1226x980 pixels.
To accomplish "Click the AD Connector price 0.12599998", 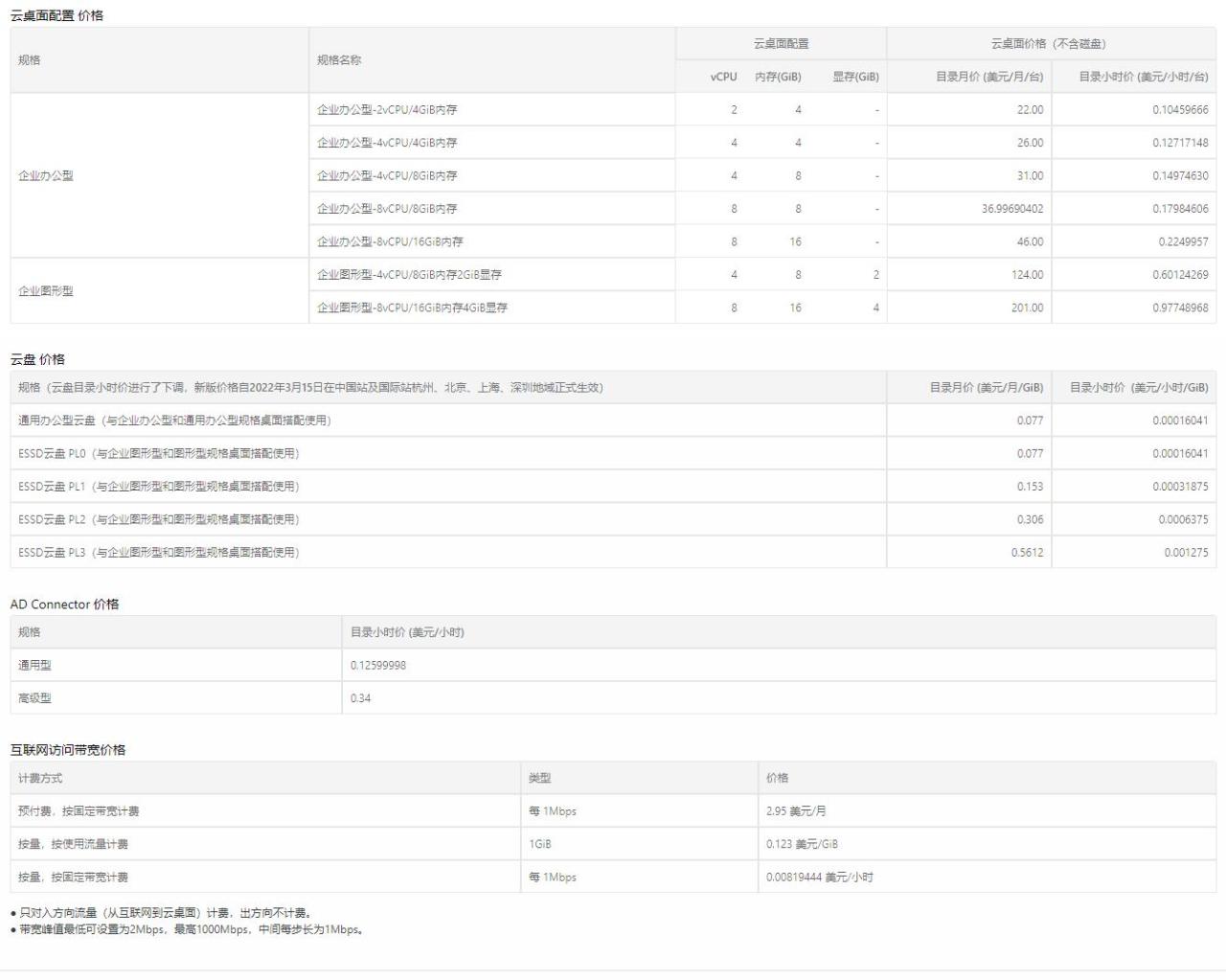I will (378, 666).
